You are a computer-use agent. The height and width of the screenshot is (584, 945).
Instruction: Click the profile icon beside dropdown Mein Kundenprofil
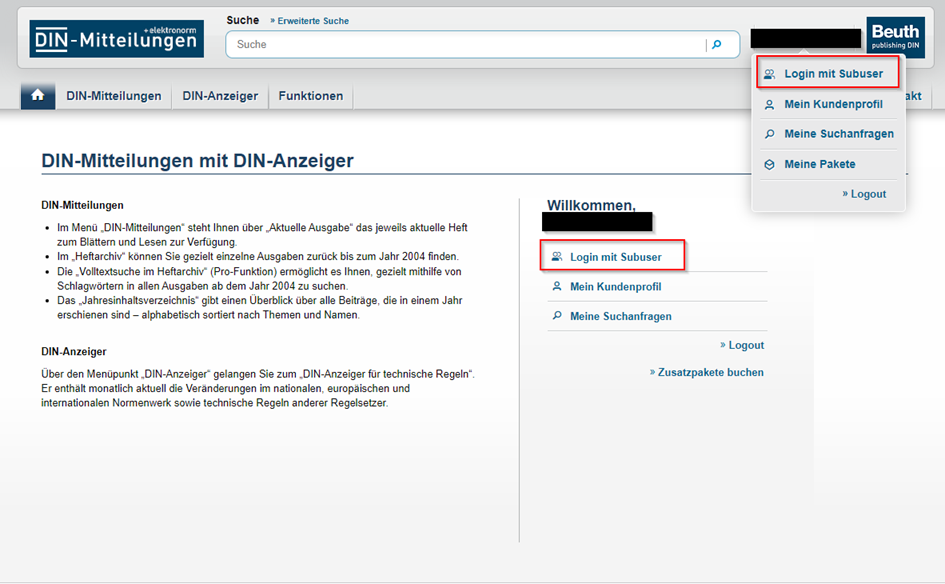point(769,104)
